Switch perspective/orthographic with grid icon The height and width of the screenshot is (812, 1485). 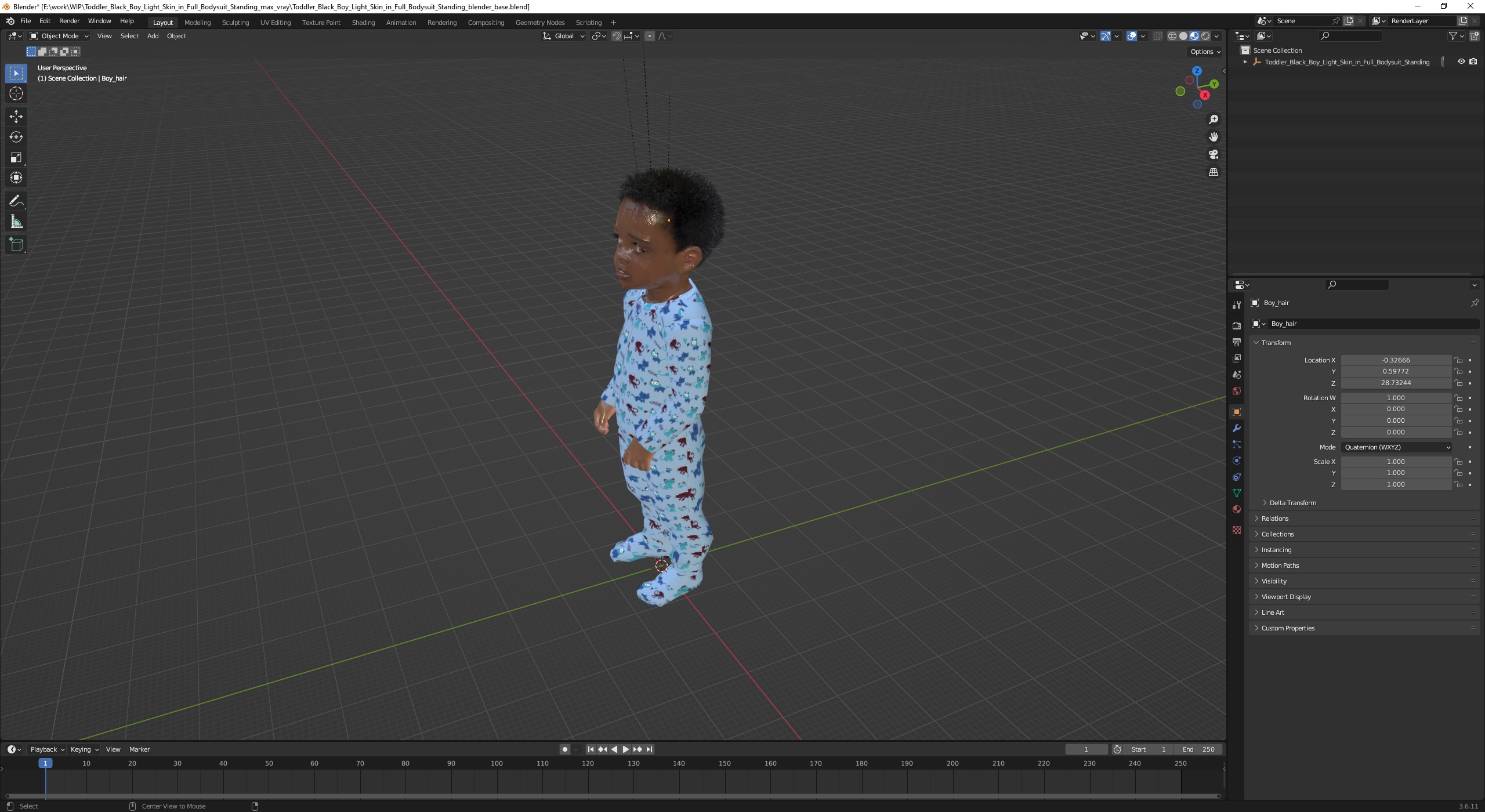1213,172
